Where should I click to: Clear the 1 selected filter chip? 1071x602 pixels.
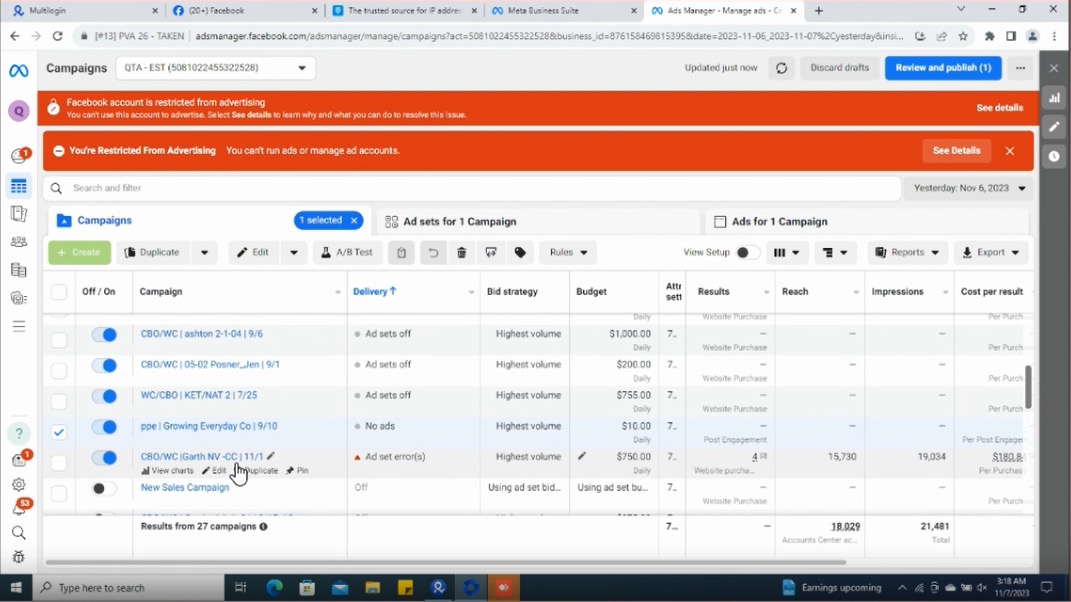pyautogui.click(x=354, y=221)
